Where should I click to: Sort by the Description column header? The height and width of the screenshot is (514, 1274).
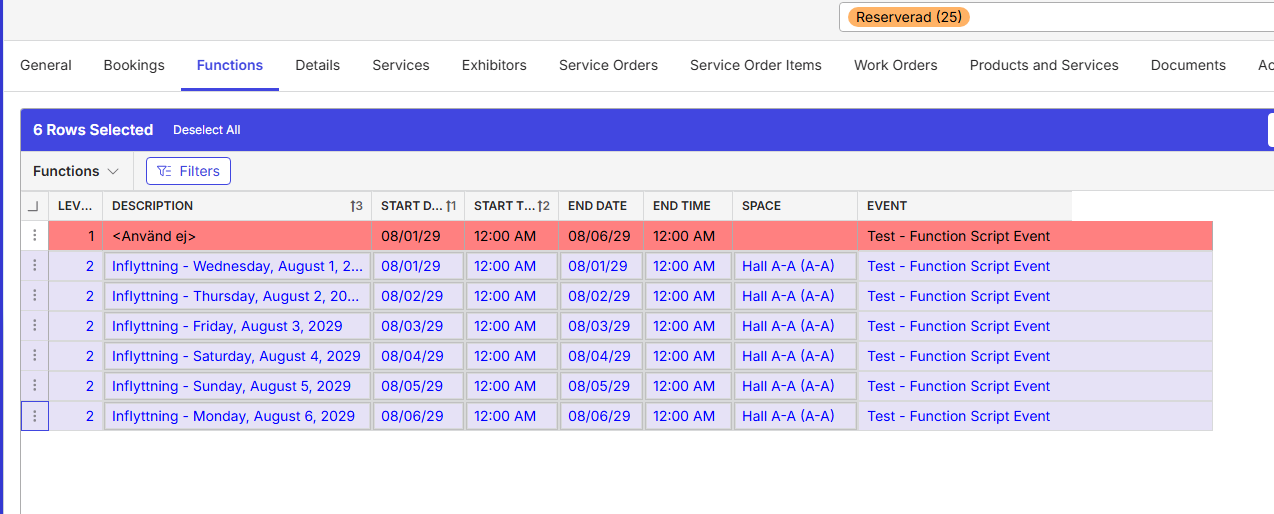[237, 206]
